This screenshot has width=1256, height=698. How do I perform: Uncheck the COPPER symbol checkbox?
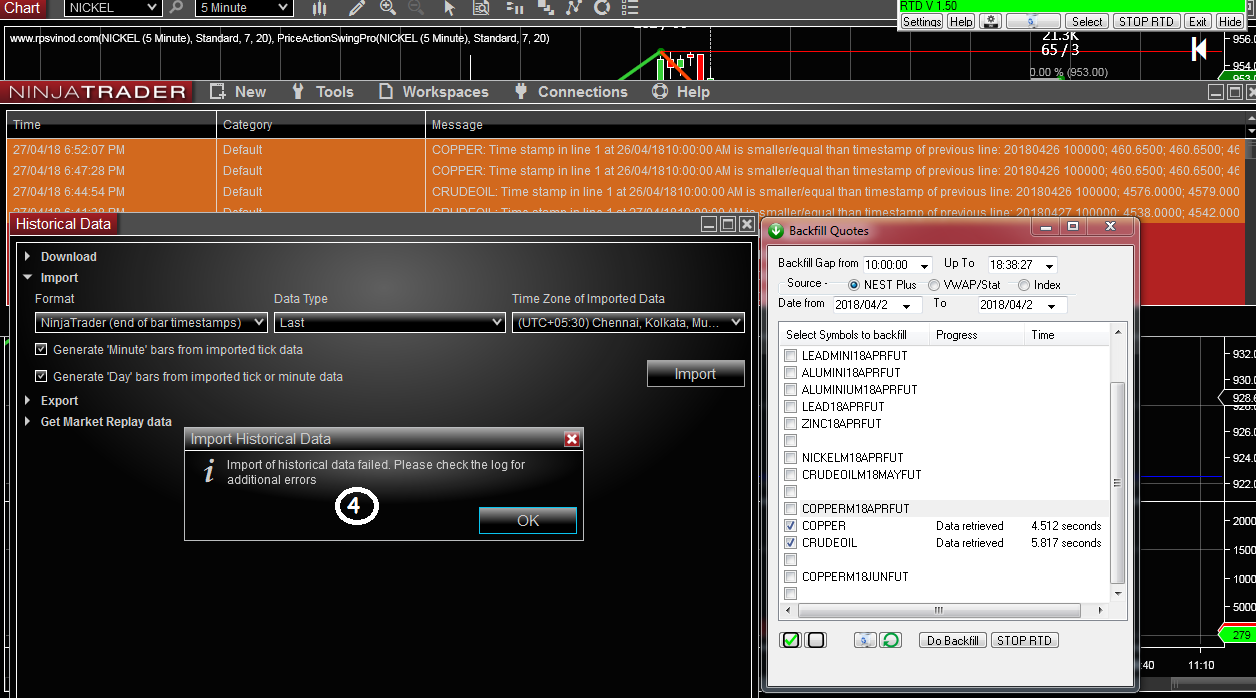[x=791, y=526]
